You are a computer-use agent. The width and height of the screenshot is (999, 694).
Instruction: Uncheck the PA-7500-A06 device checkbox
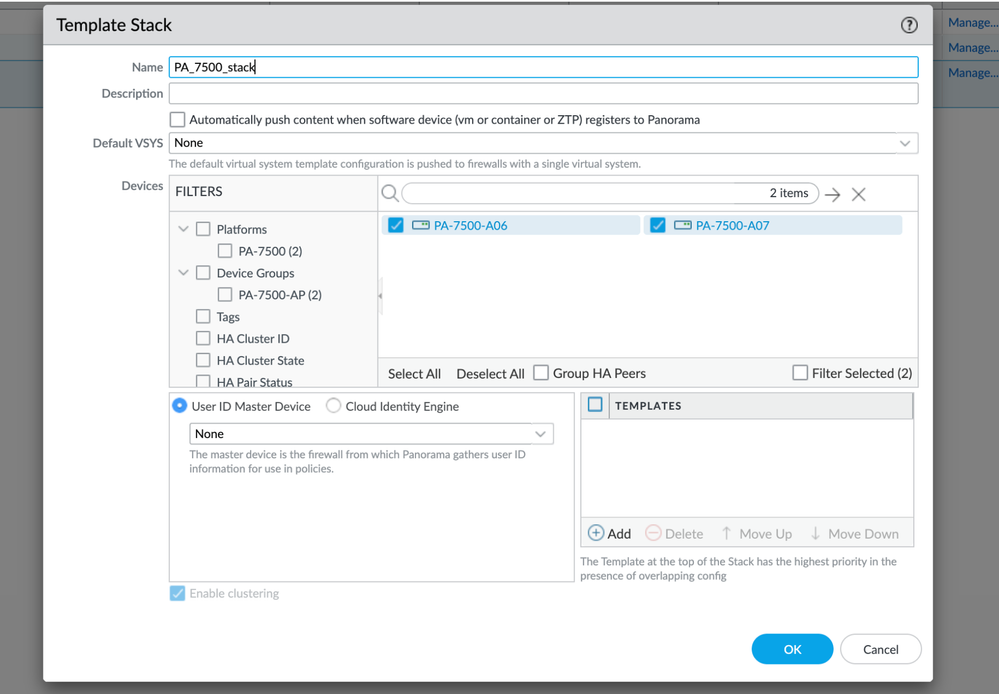click(x=396, y=225)
